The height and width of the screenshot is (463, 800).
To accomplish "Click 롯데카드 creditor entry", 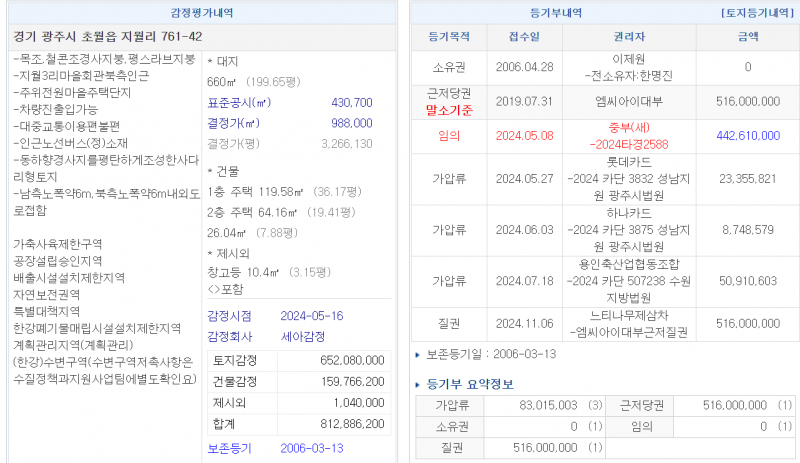I will [629, 162].
